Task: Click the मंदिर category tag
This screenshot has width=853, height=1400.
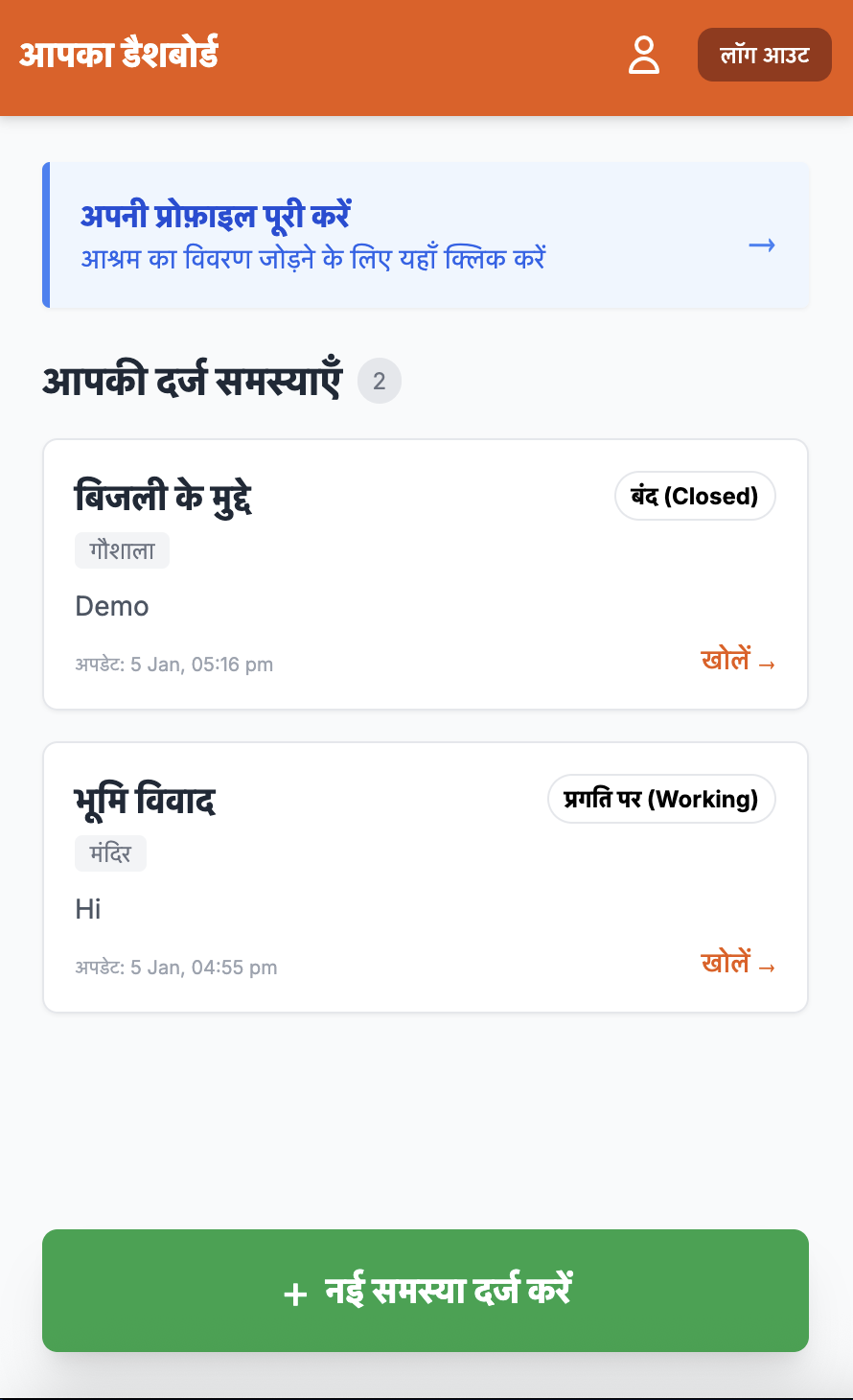Action: 110,853
